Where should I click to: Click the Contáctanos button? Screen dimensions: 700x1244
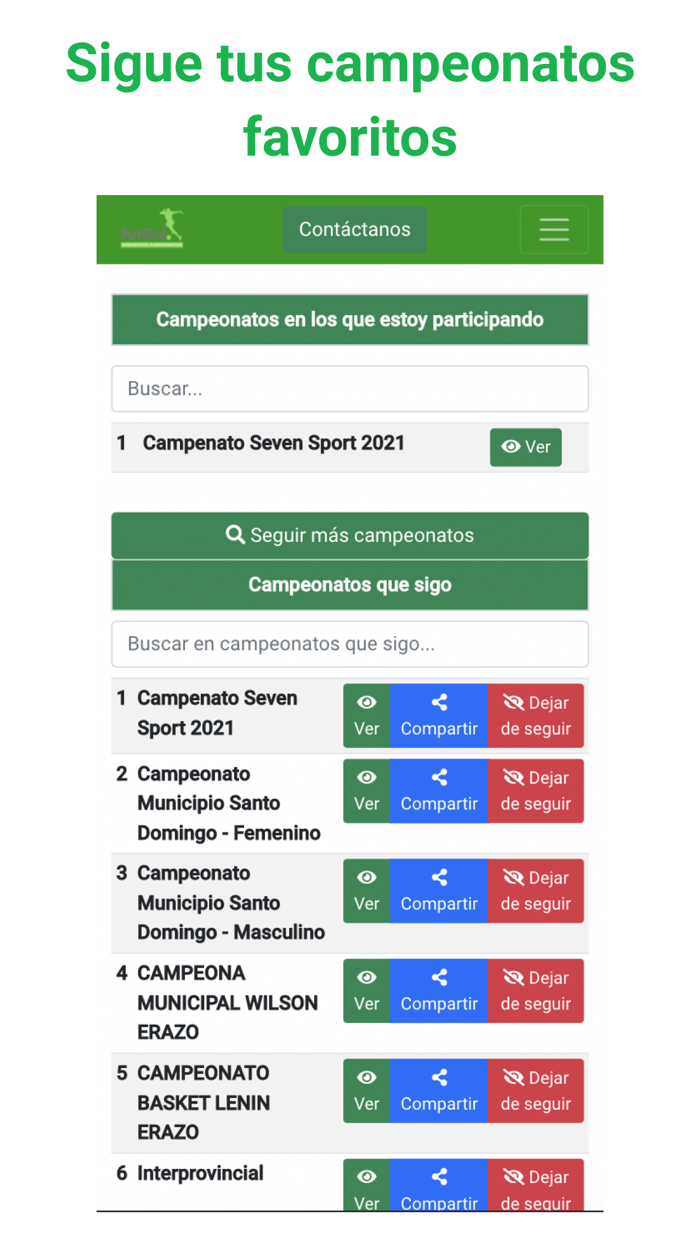point(355,229)
